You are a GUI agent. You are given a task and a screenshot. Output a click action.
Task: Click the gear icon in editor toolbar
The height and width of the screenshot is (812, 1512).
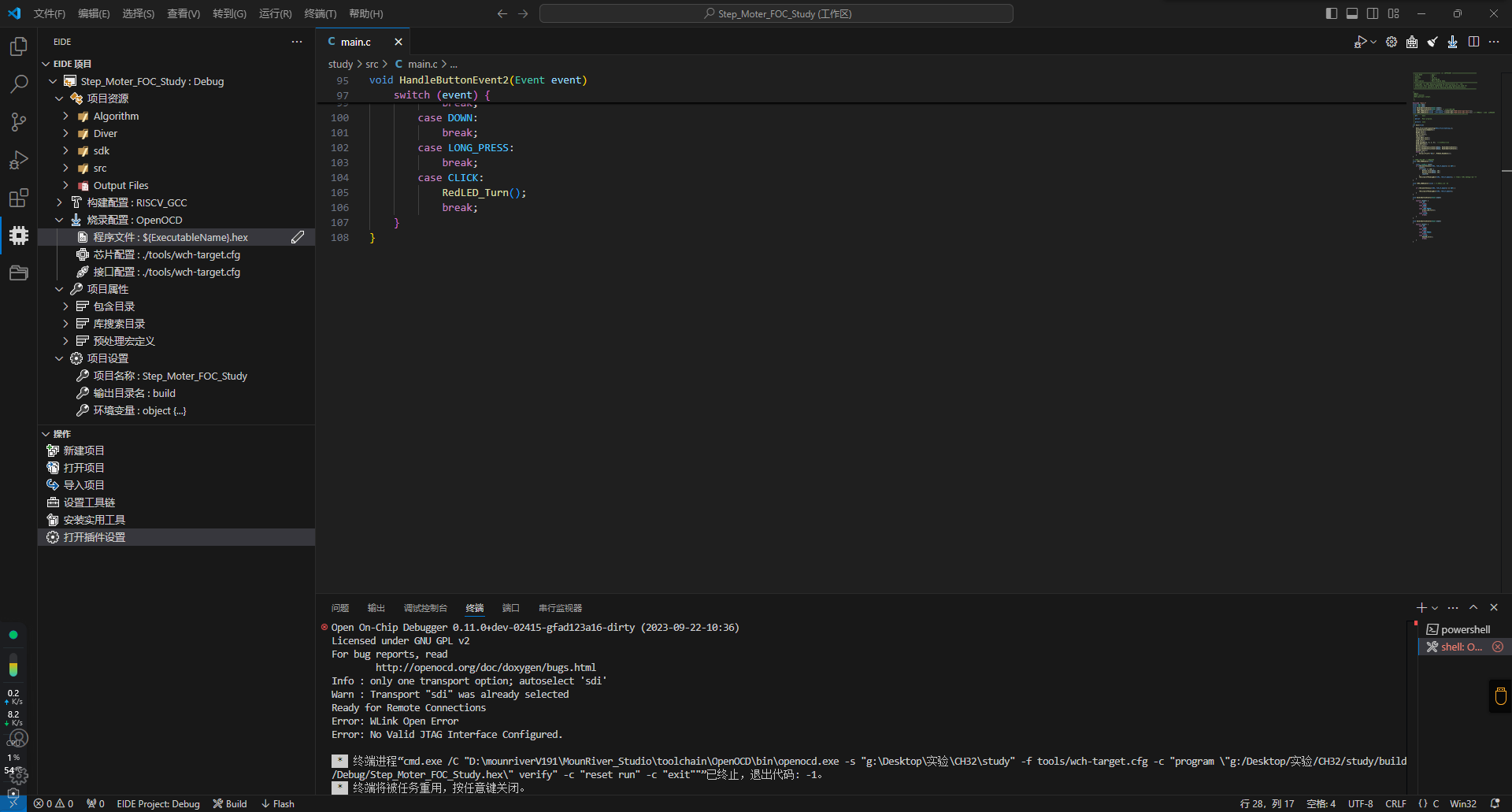1392,42
